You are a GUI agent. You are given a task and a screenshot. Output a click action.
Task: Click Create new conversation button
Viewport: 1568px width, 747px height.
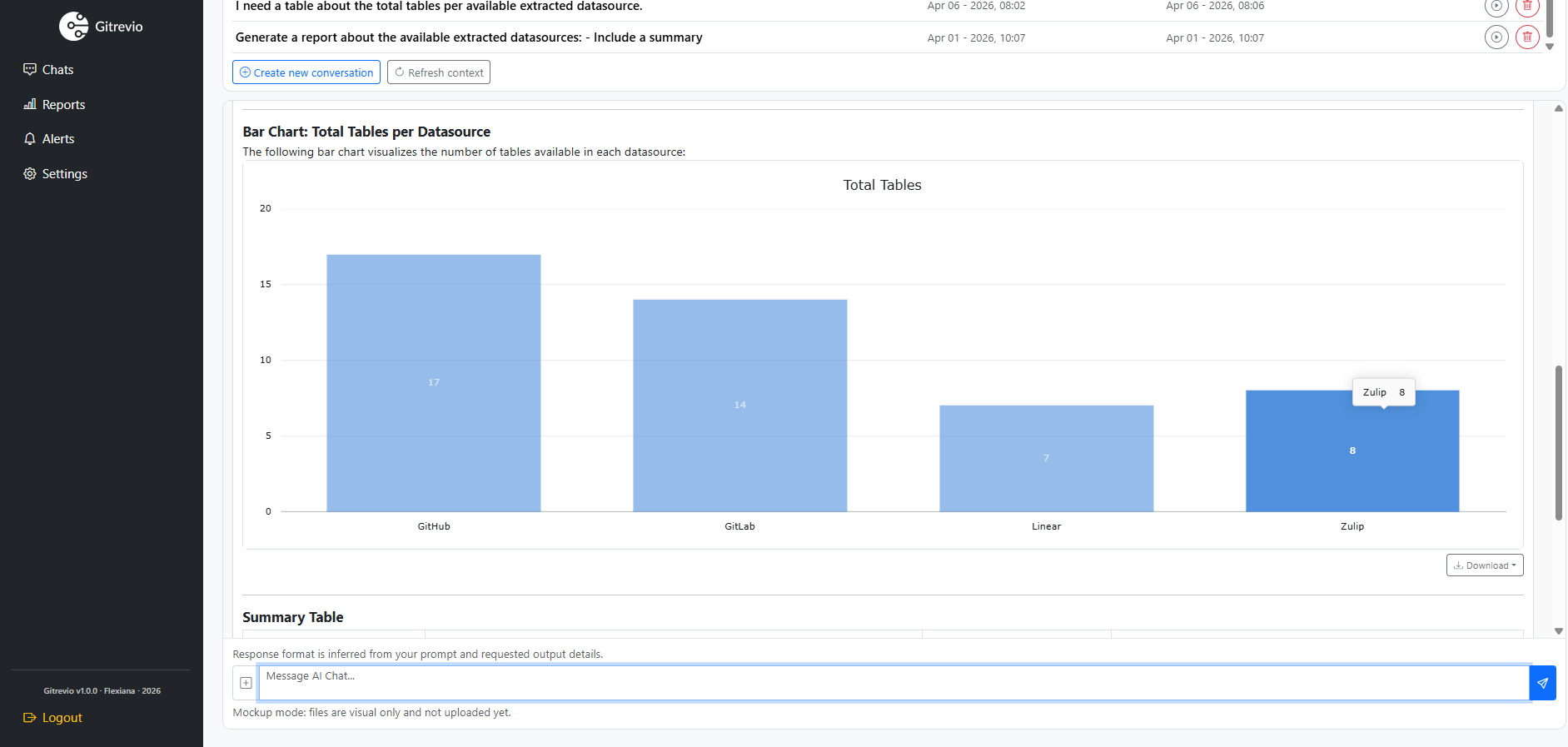click(306, 72)
